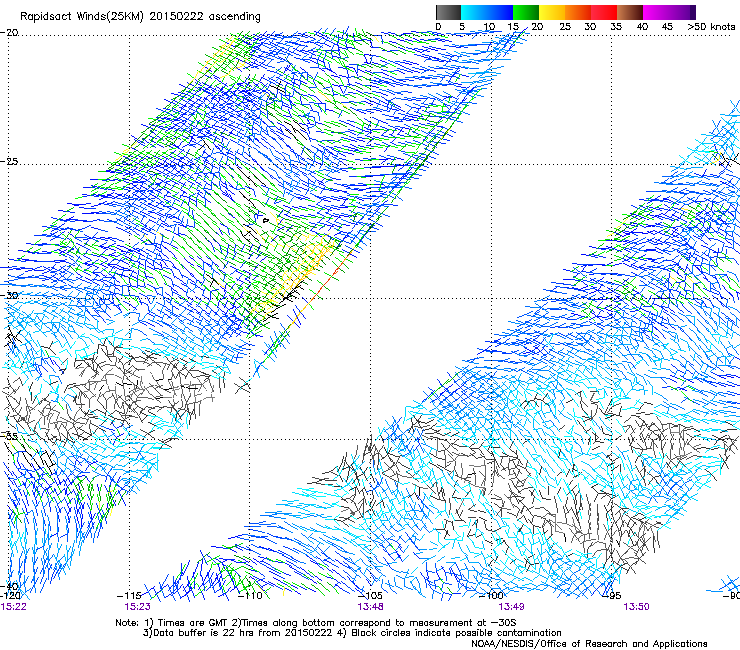740x650 pixels.
Task: Click the red wind barbs near 30S swath edge
Action: 333,275
